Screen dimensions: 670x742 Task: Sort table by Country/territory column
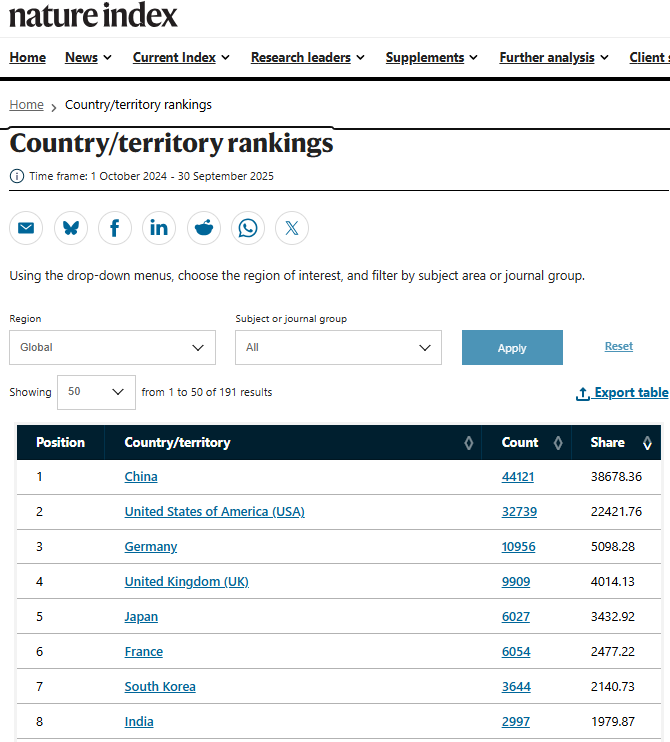pos(468,443)
